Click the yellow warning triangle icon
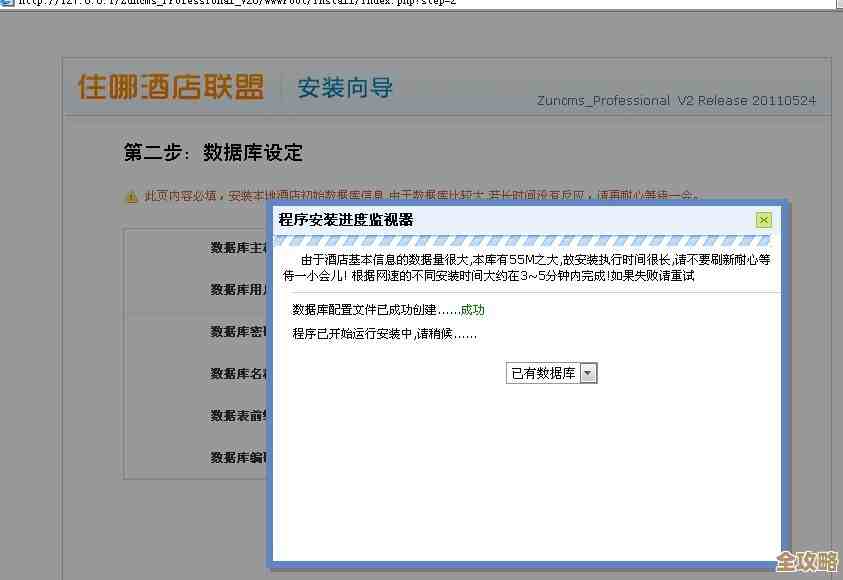This screenshot has width=843, height=580. [x=129, y=198]
